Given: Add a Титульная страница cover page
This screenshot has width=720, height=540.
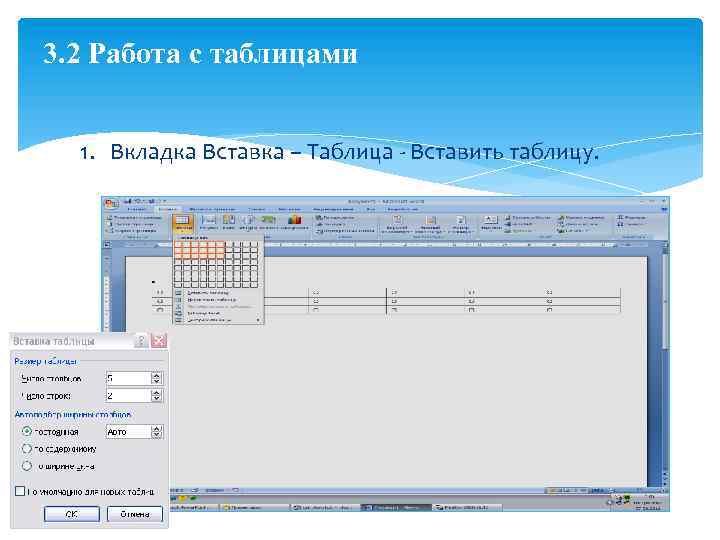Looking at the screenshot, I should click(x=133, y=217).
